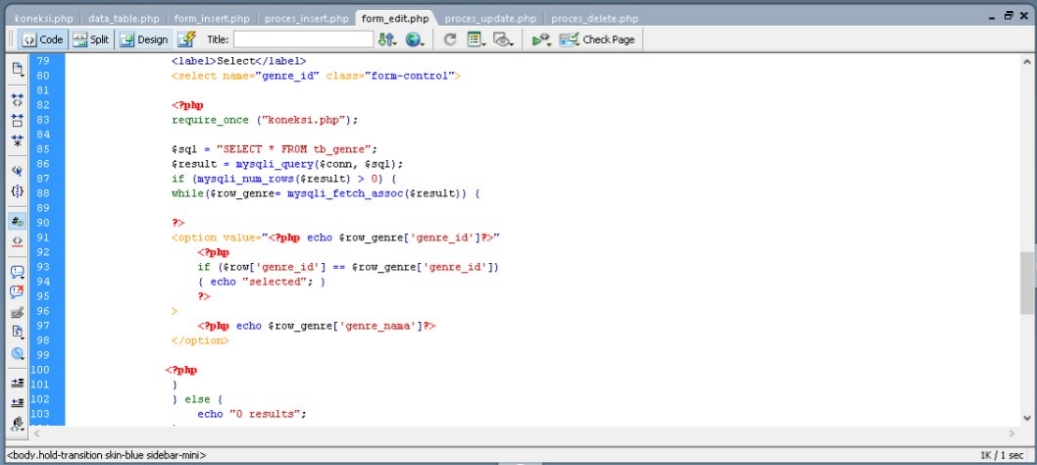Click the closing '</option>' tag line

coord(200,341)
